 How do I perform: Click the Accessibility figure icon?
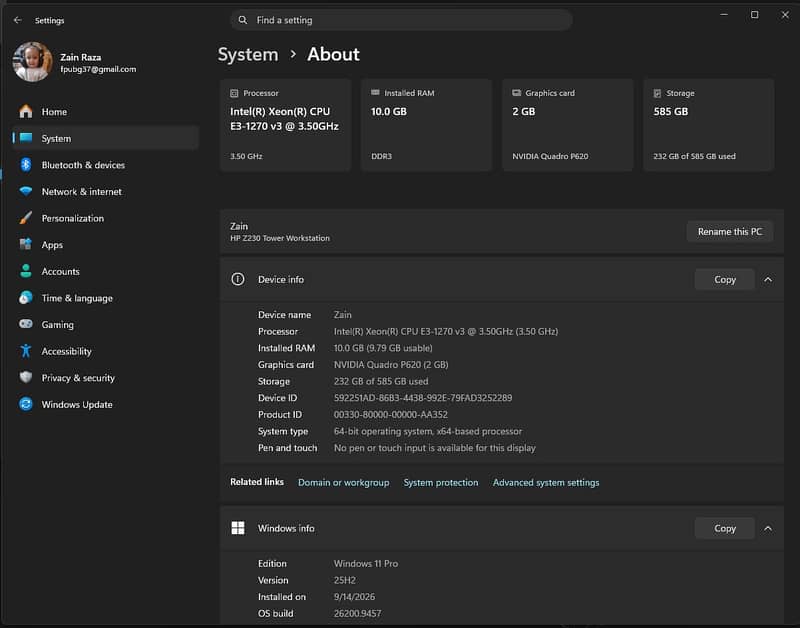click(26, 351)
